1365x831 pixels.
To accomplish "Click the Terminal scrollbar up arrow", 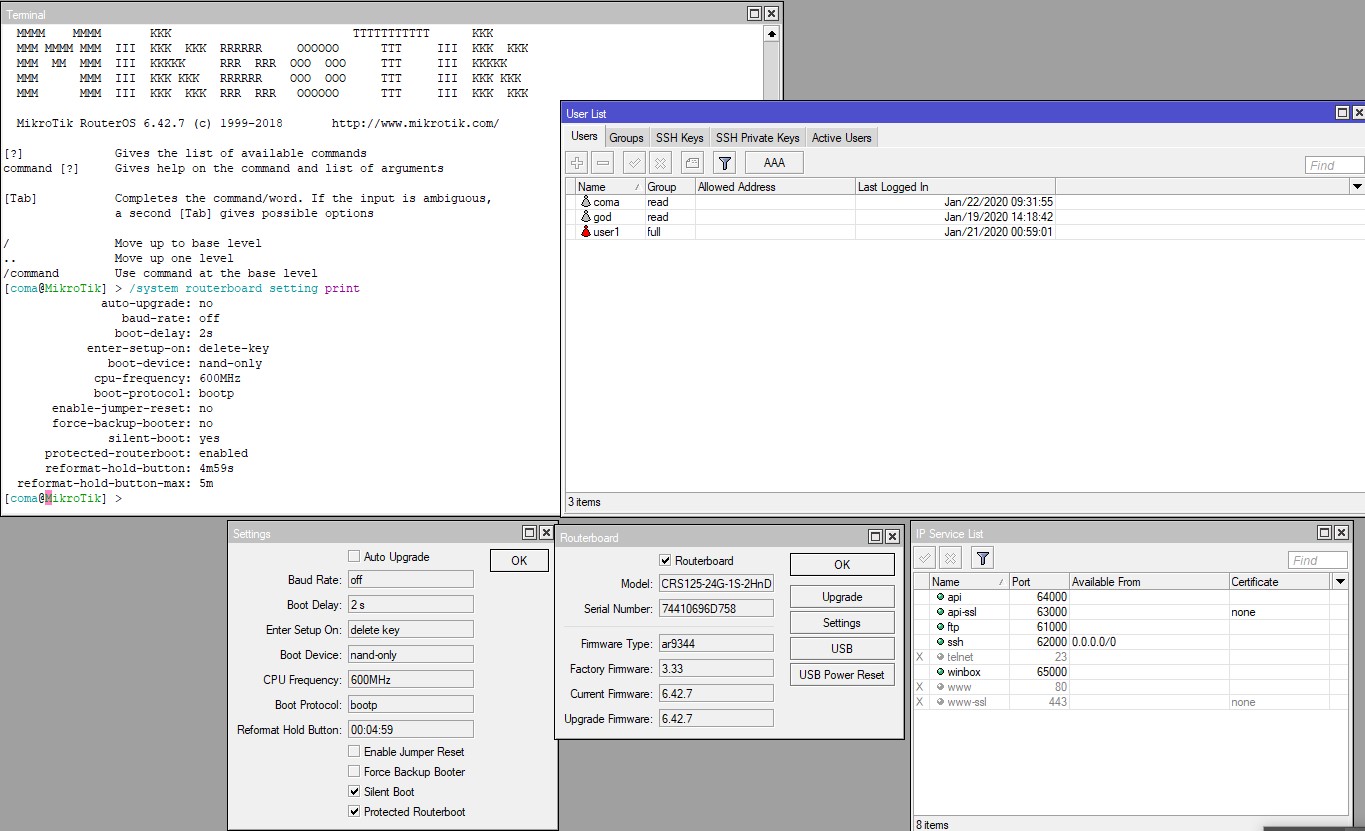I will [x=771, y=33].
